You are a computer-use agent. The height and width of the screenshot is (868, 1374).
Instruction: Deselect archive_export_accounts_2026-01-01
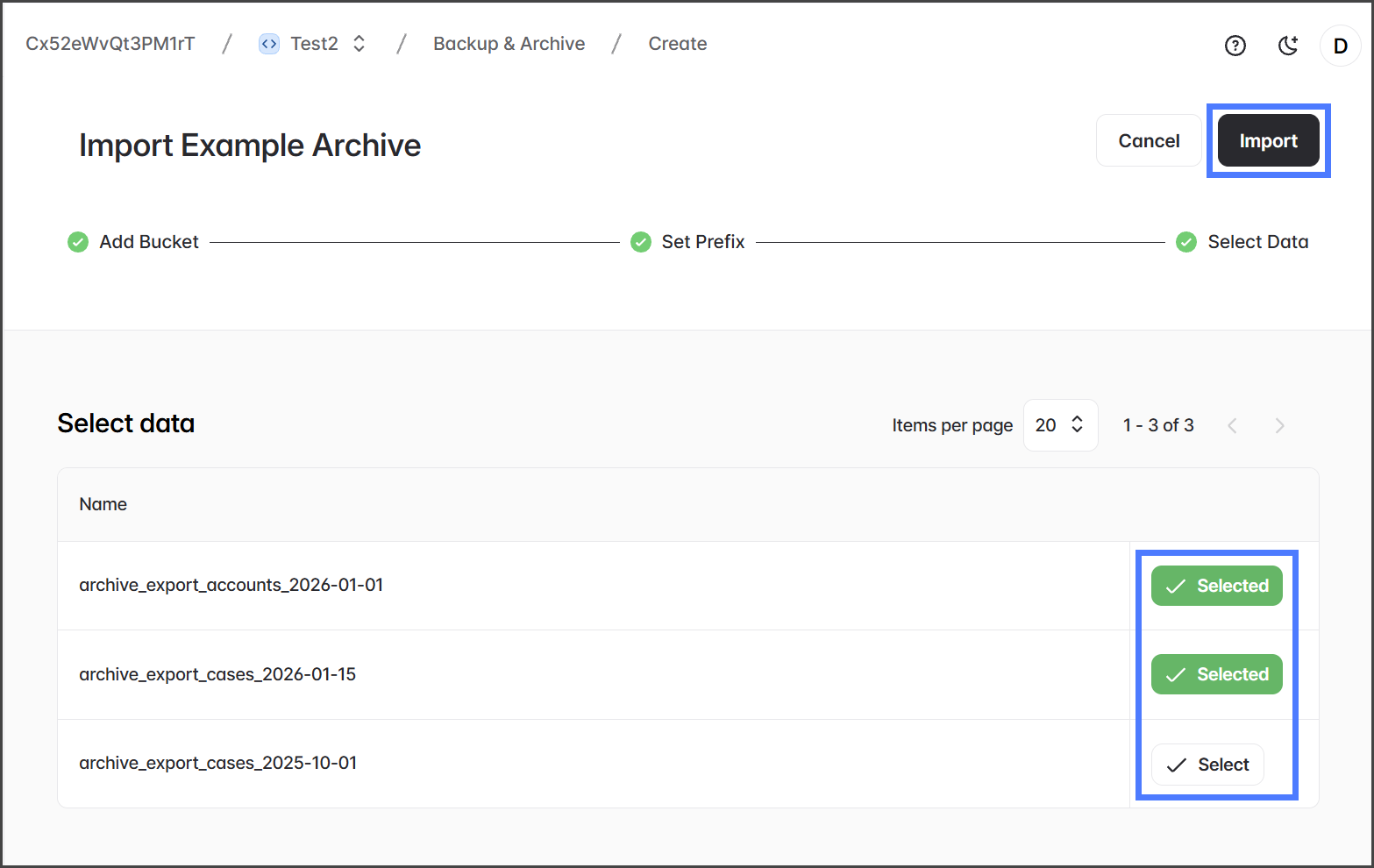coord(1216,586)
